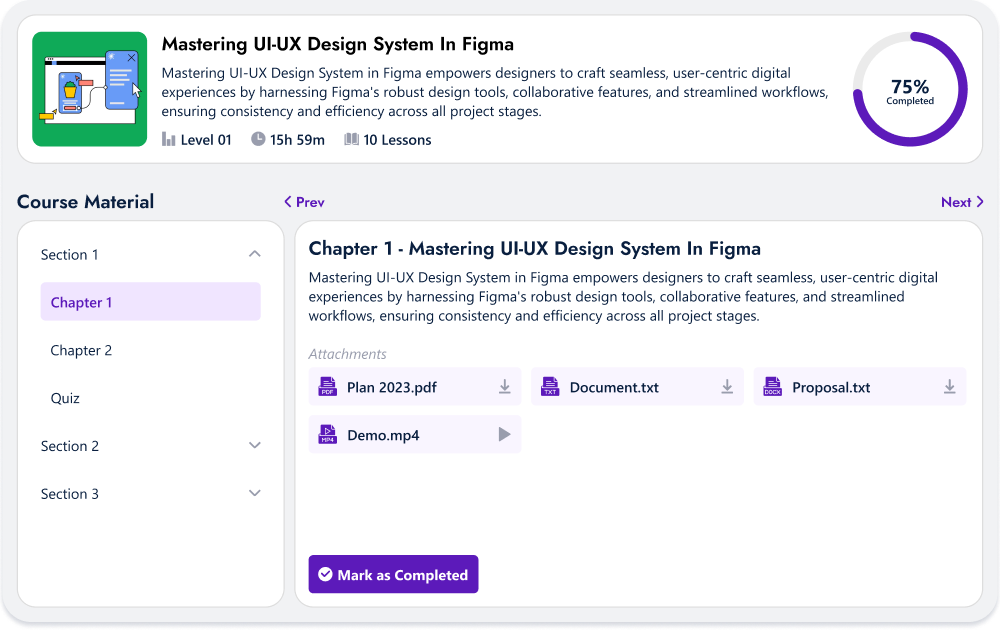Click the TXT file icon for Document.txt
Image resolution: width=1000 pixels, height=630 pixels.
coord(550,387)
